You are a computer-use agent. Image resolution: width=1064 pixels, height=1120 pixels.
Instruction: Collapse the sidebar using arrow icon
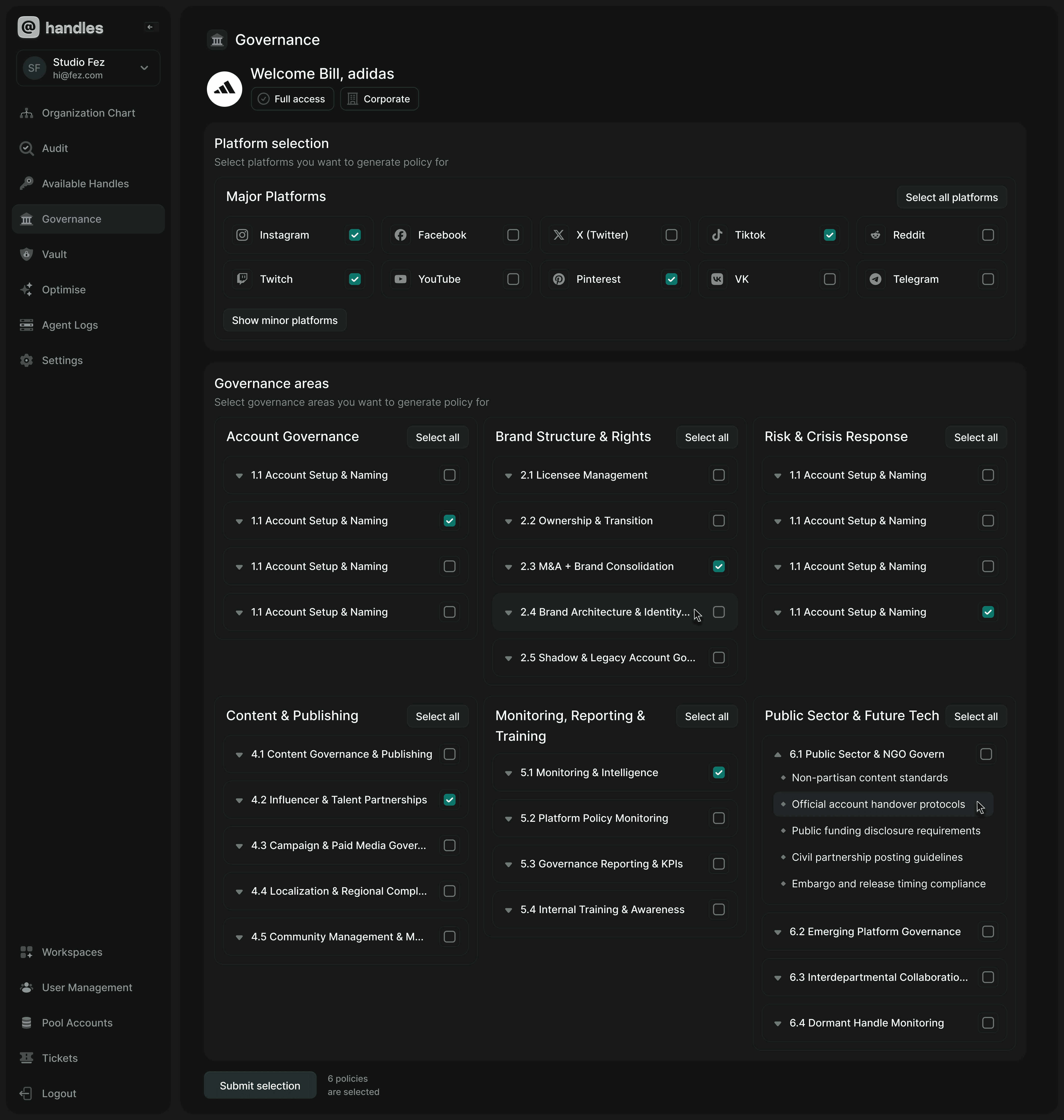(x=150, y=27)
